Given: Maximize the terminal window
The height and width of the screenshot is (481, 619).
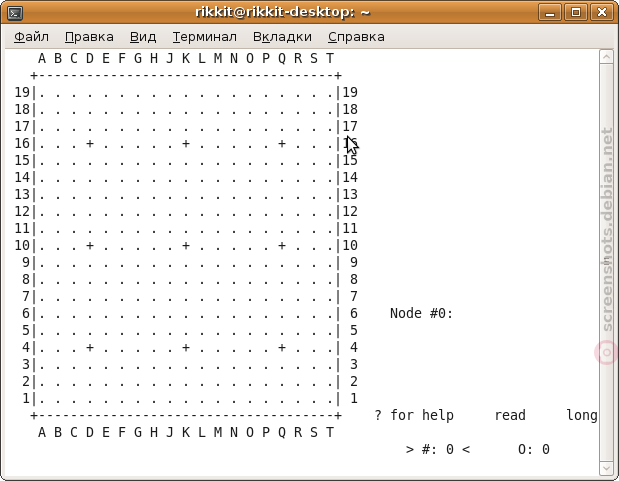Looking at the screenshot, I should (576, 12).
